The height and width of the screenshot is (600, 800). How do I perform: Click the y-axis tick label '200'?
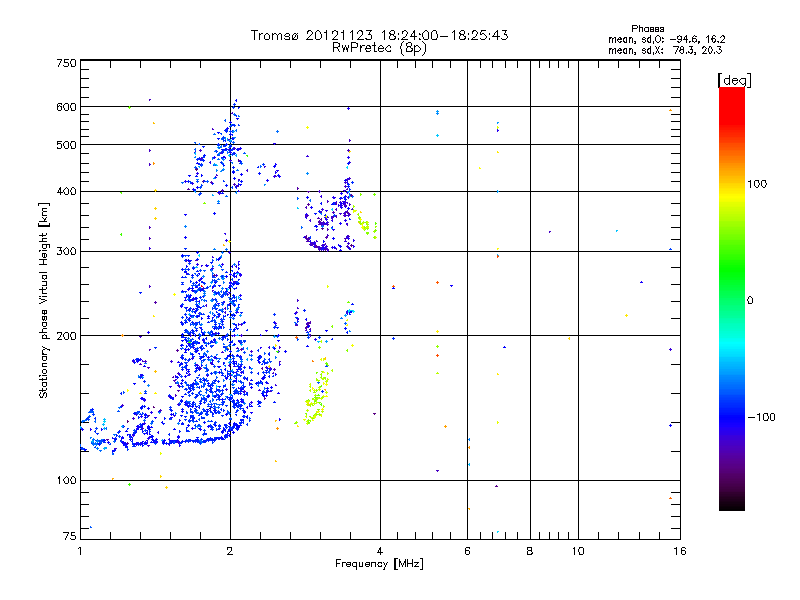pyautogui.click(x=66, y=336)
